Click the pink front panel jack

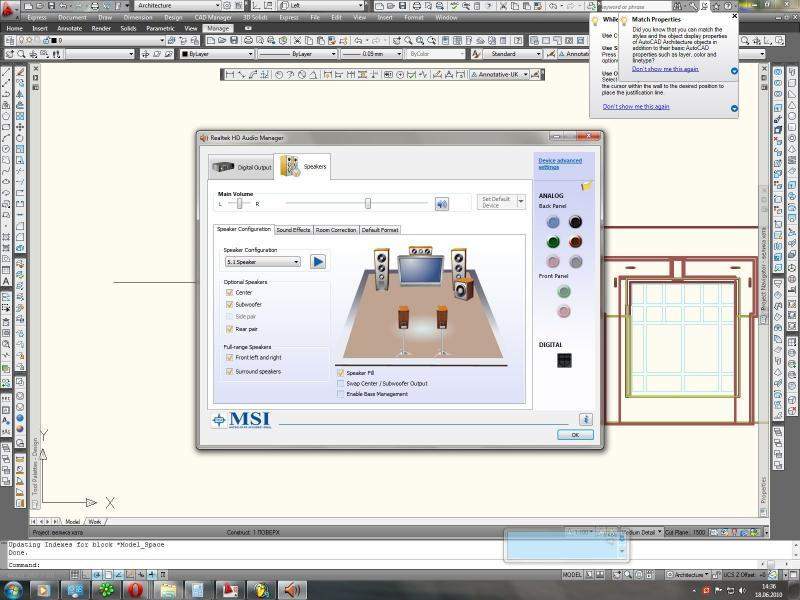point(564,311)
